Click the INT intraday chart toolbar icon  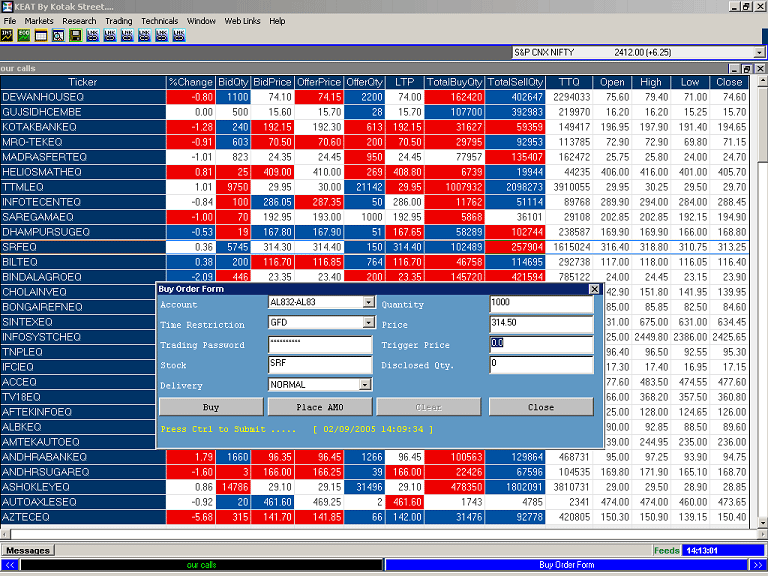coord(7,35)
